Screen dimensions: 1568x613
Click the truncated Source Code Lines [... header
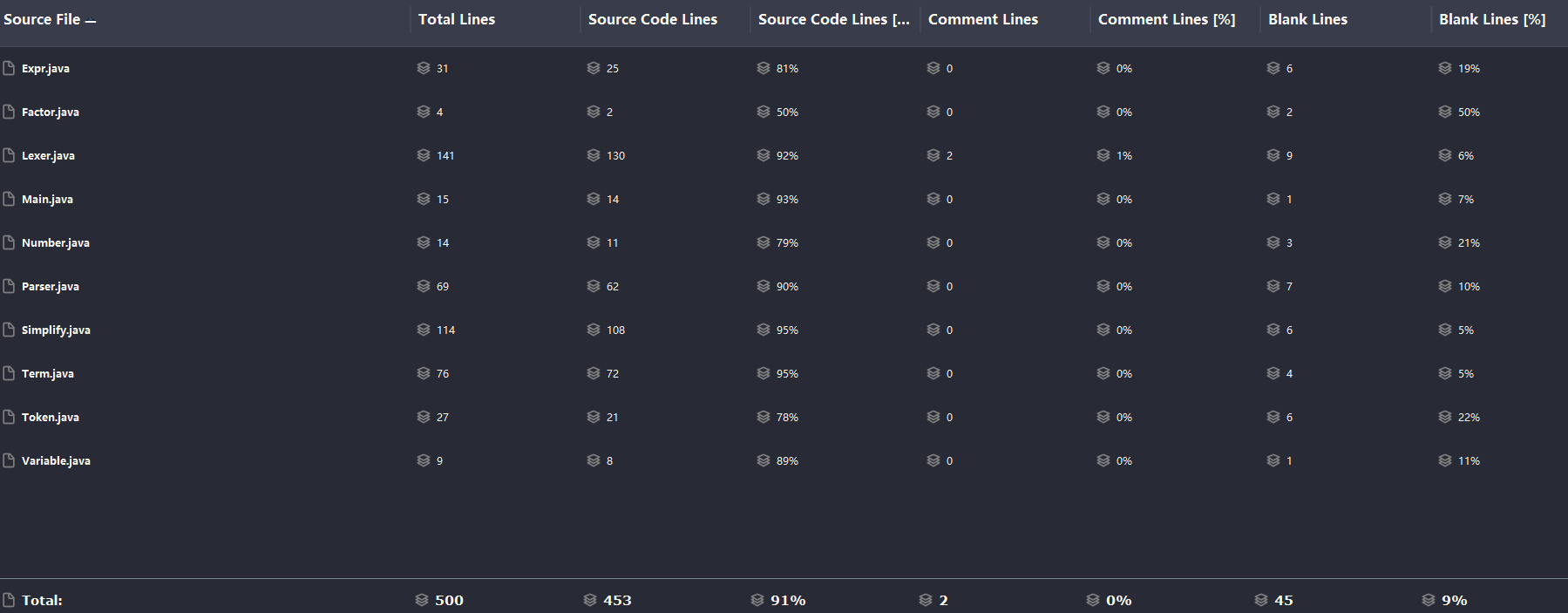834,19
